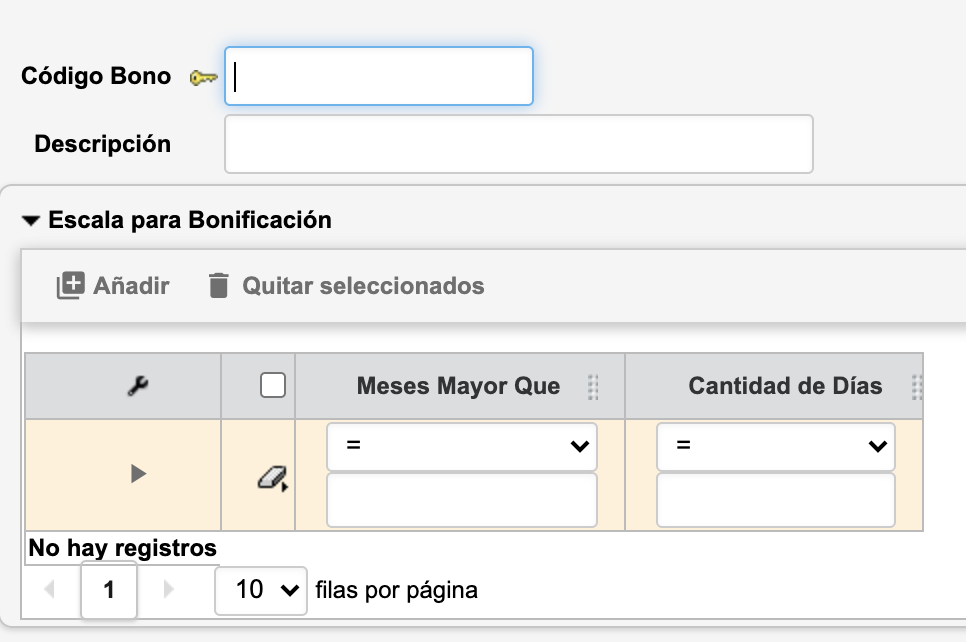Screen dimensions: 966x642
Task: Click the trash icon for Quitar seleccionados
Action: [218, 286]
